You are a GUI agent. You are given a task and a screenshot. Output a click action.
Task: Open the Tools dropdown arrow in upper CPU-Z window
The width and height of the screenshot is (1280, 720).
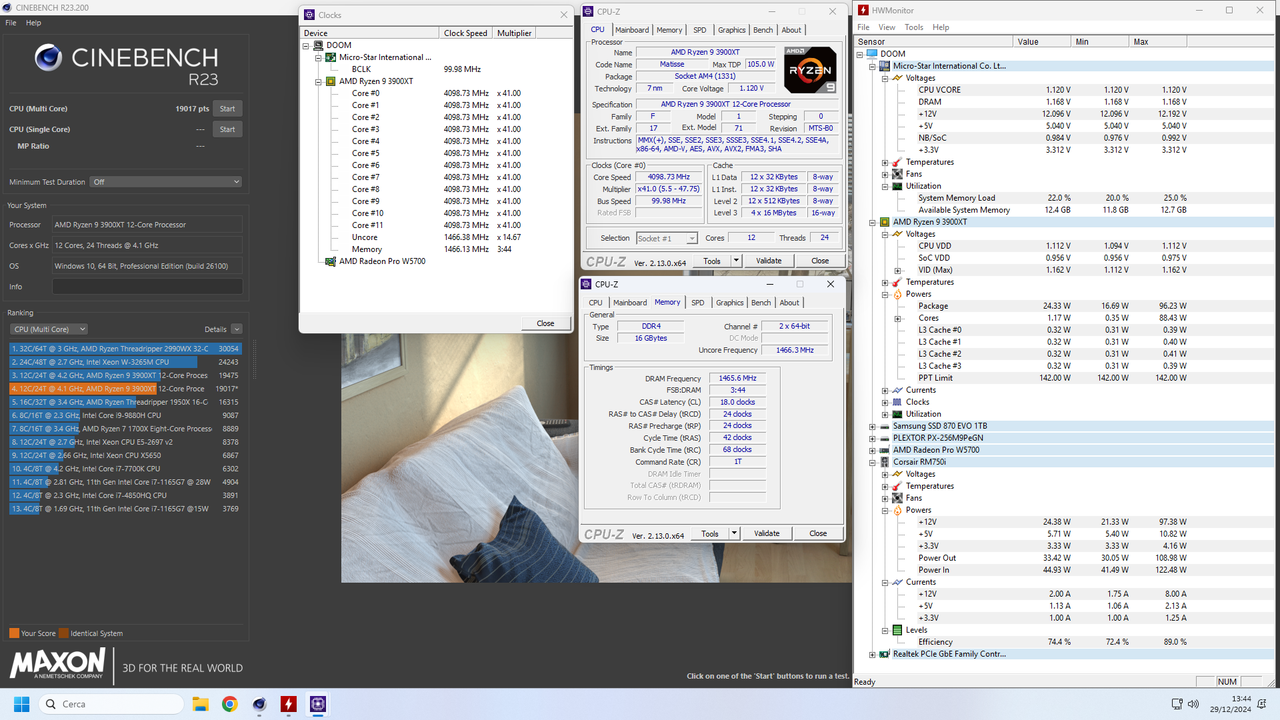click(x=737, y=261)
